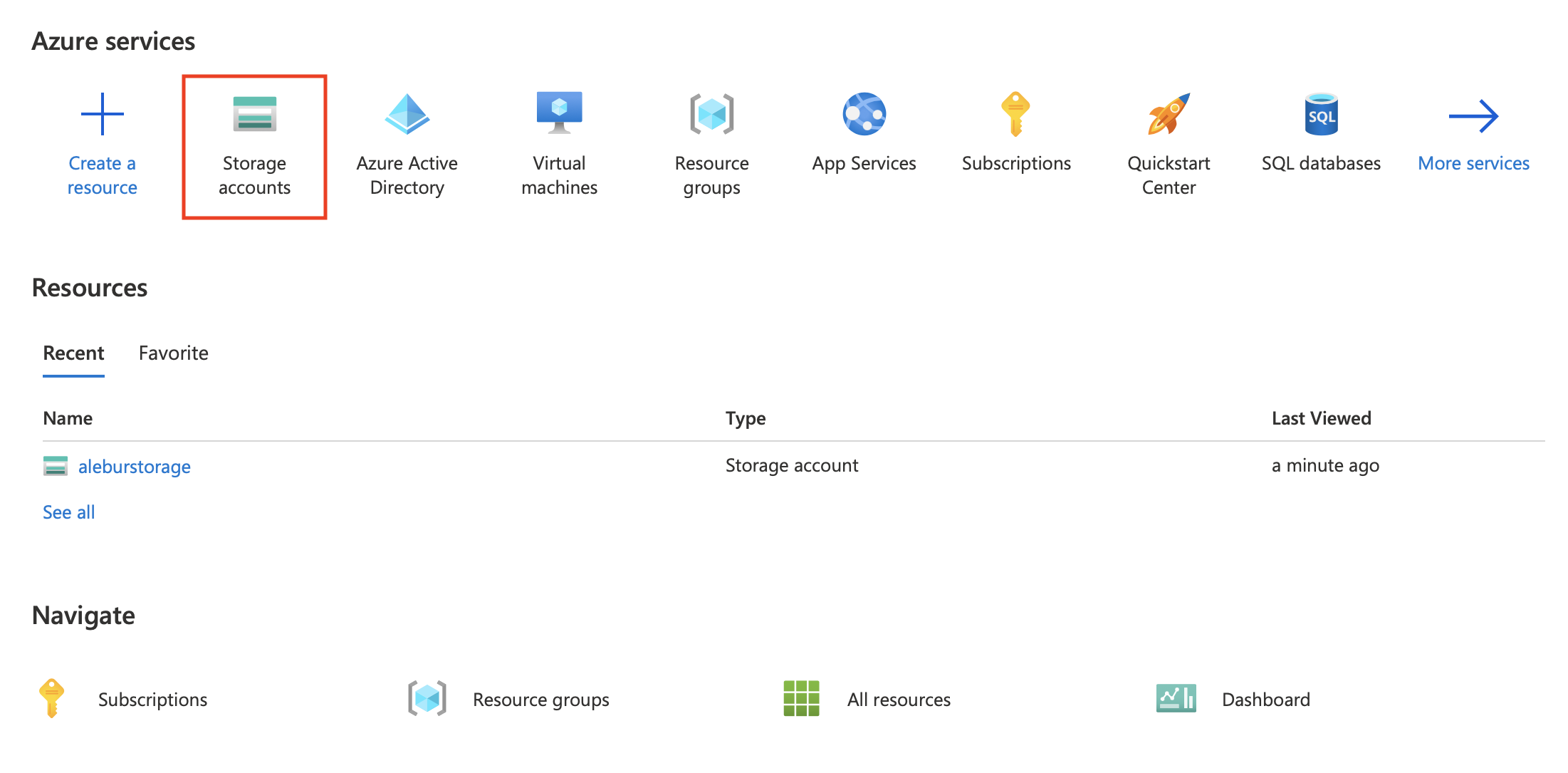Open Subscriptions key icon in Azure services
The image size is (1568, 773).
tap(1015, 114)
